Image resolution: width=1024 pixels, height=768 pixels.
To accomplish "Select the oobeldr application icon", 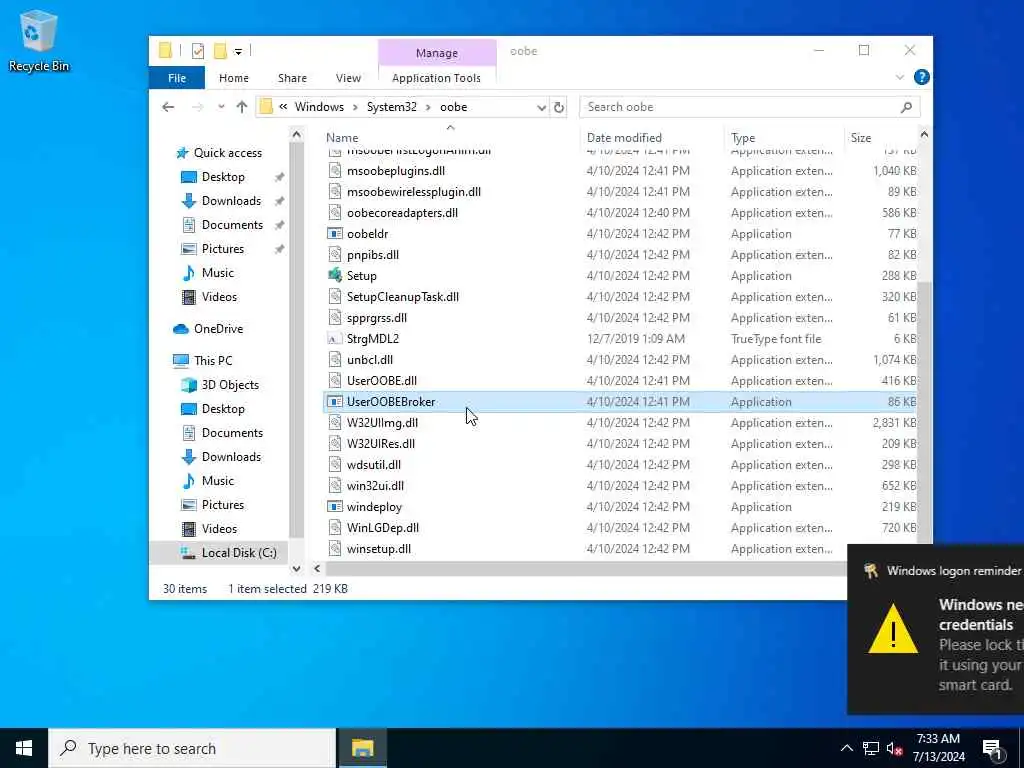I will click(x=335, y=234).
